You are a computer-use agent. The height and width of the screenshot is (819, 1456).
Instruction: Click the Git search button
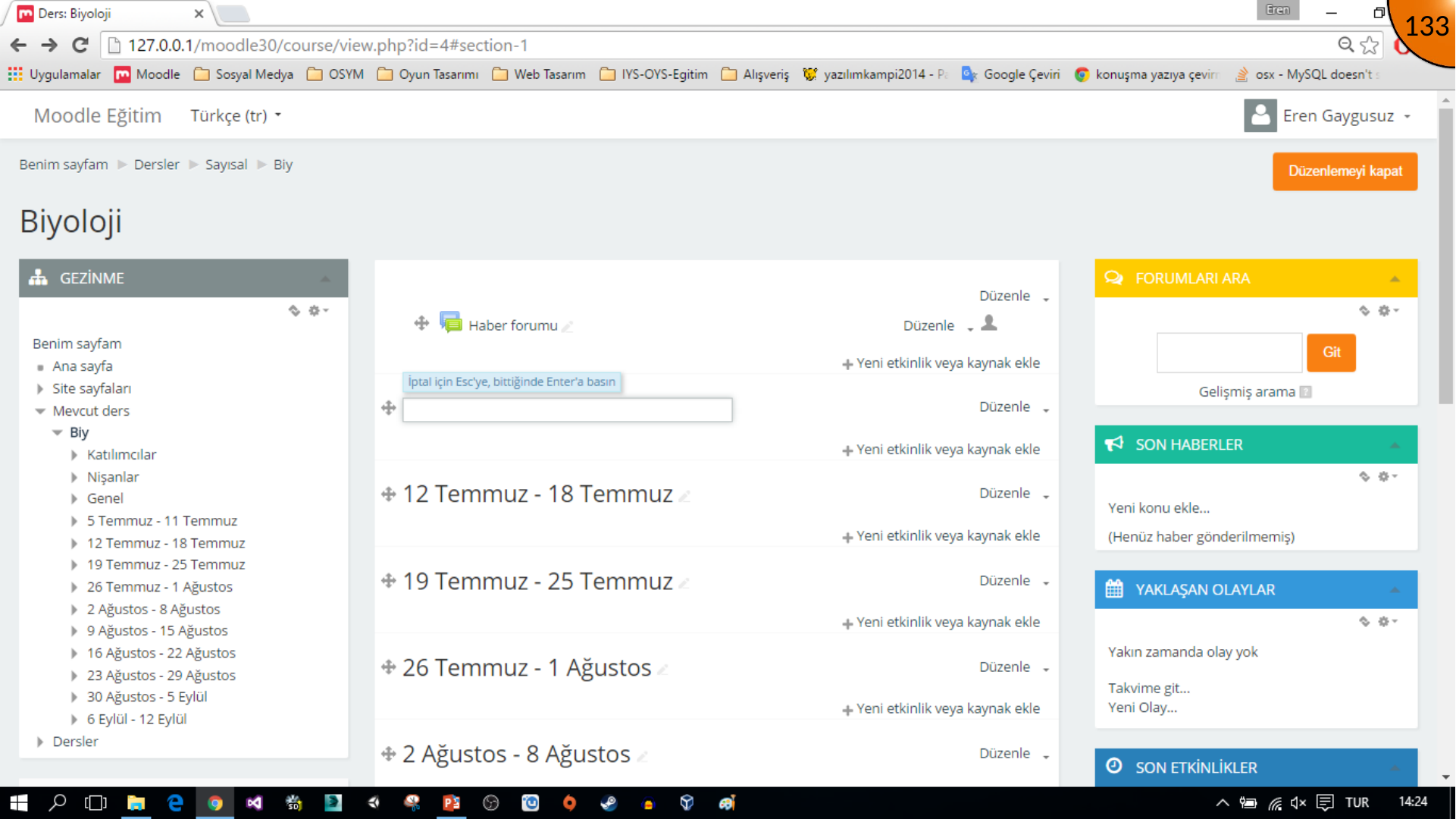click(1331, 353)
